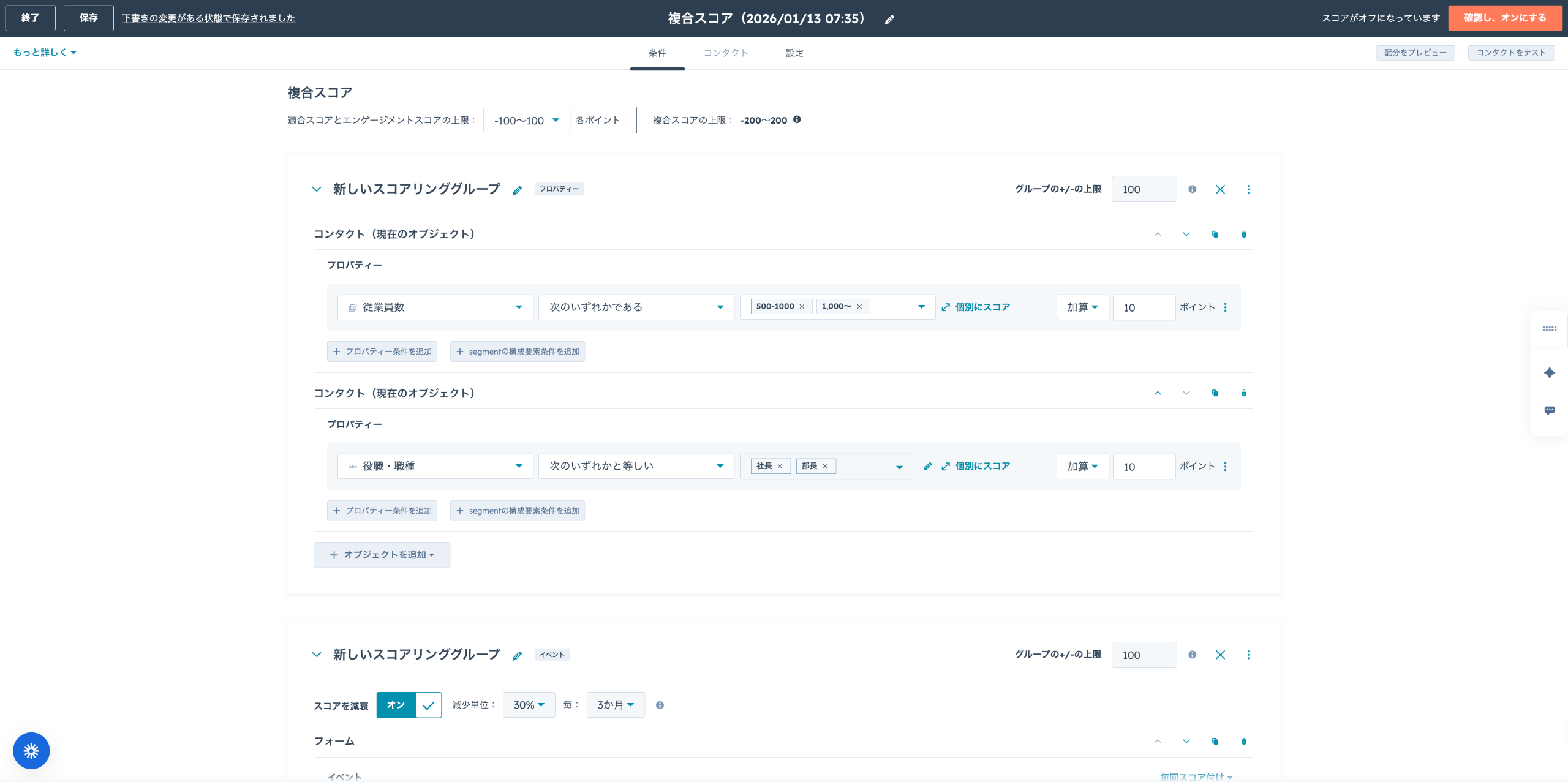This screenshot has height=782, width=1568.
Task: Collapse first 新しいスコアリンググループ chevron
Action: 317,190
